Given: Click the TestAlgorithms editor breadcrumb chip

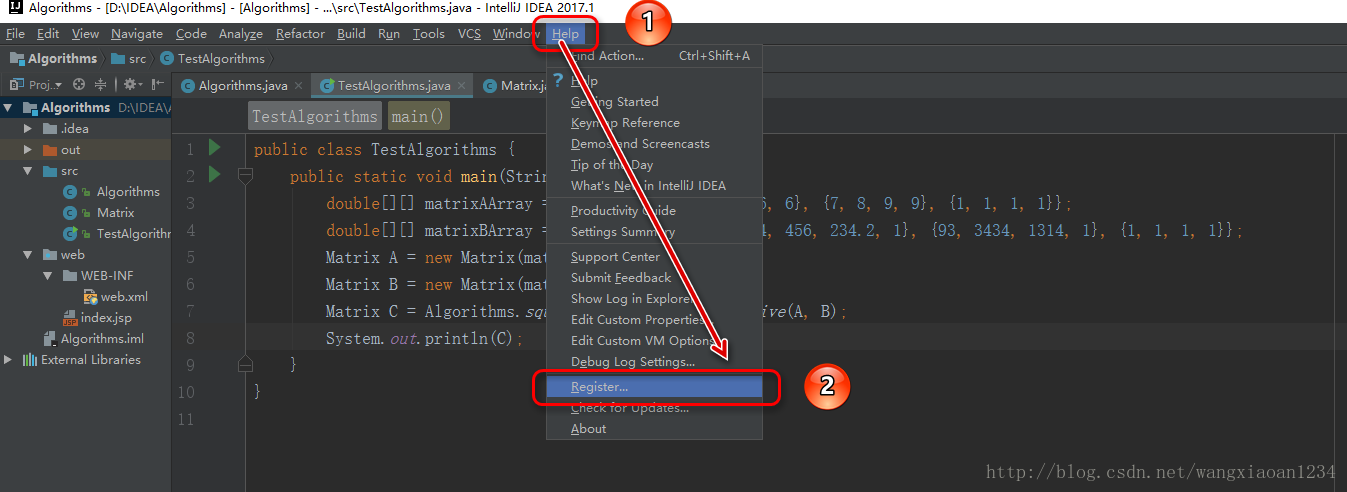Looking at the screenshot, I should [x=315, y=117].
